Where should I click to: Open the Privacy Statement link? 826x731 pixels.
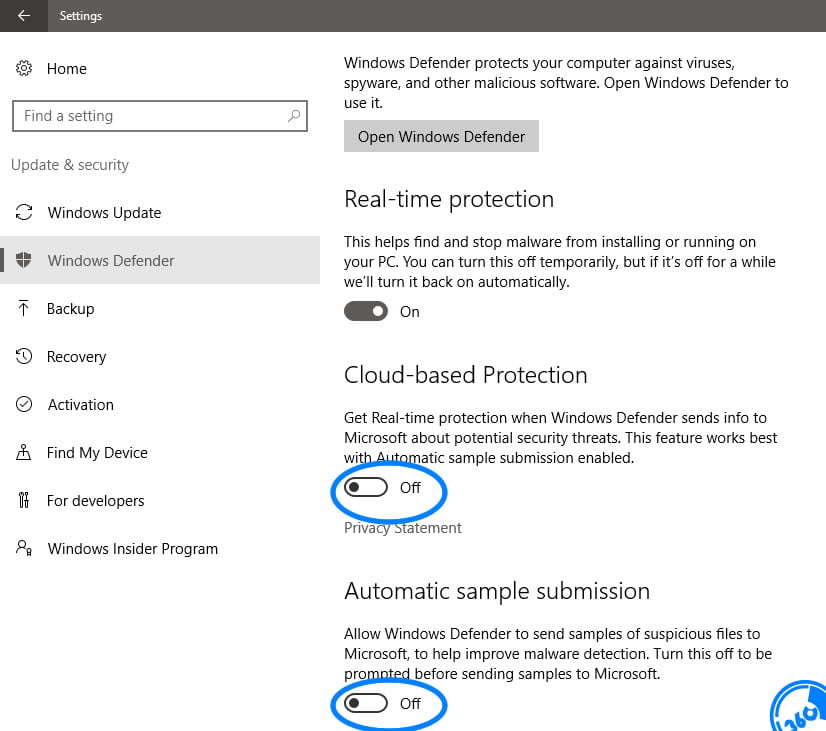pos(403,527)
